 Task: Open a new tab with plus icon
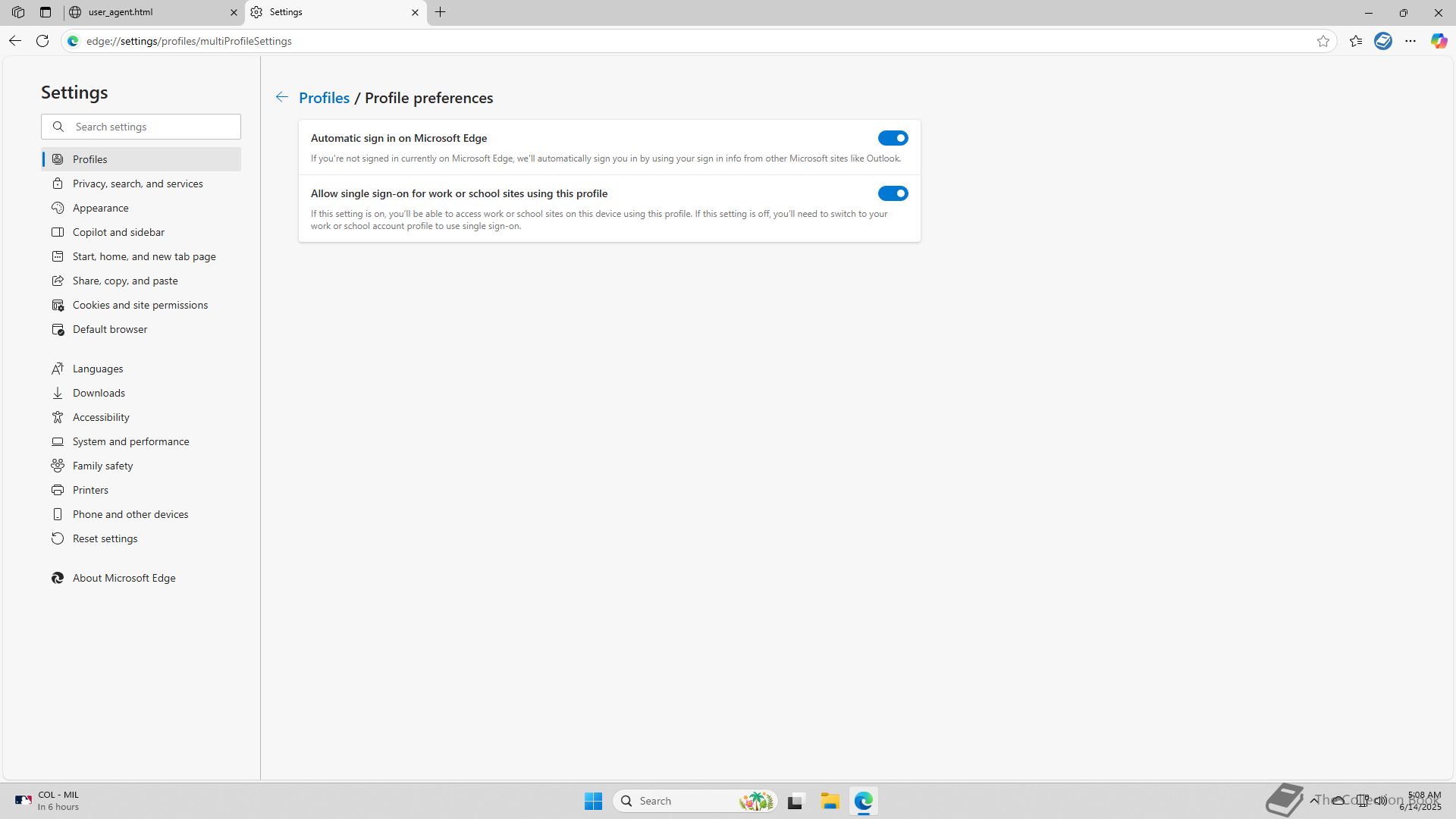point(441,12)
